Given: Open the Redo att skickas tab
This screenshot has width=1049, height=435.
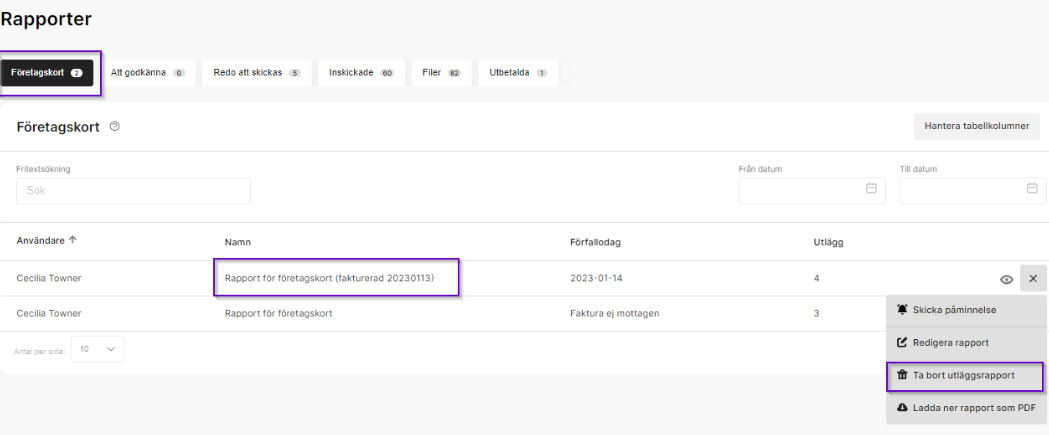Looking at the screenshot, I should click(x=256, y=73).
